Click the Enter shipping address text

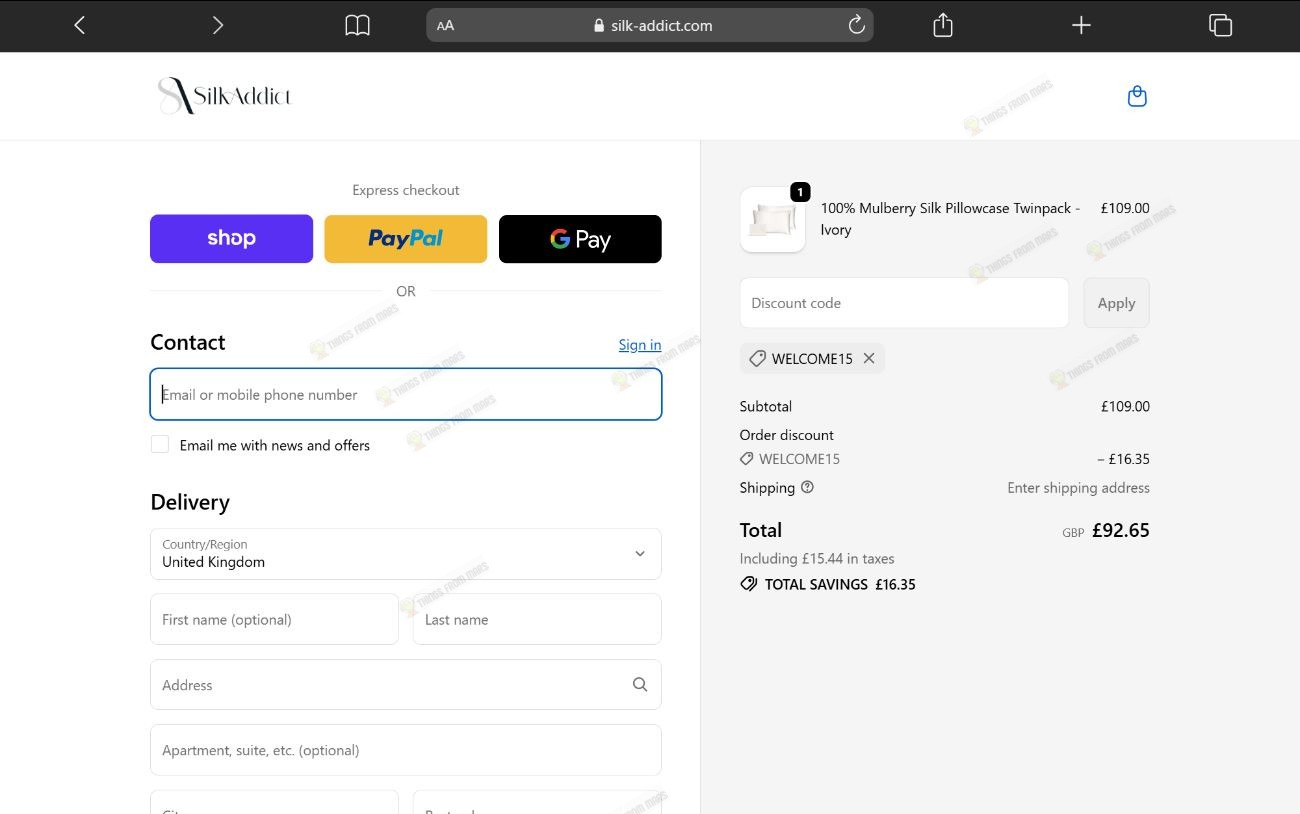(x=1078, y=488)
